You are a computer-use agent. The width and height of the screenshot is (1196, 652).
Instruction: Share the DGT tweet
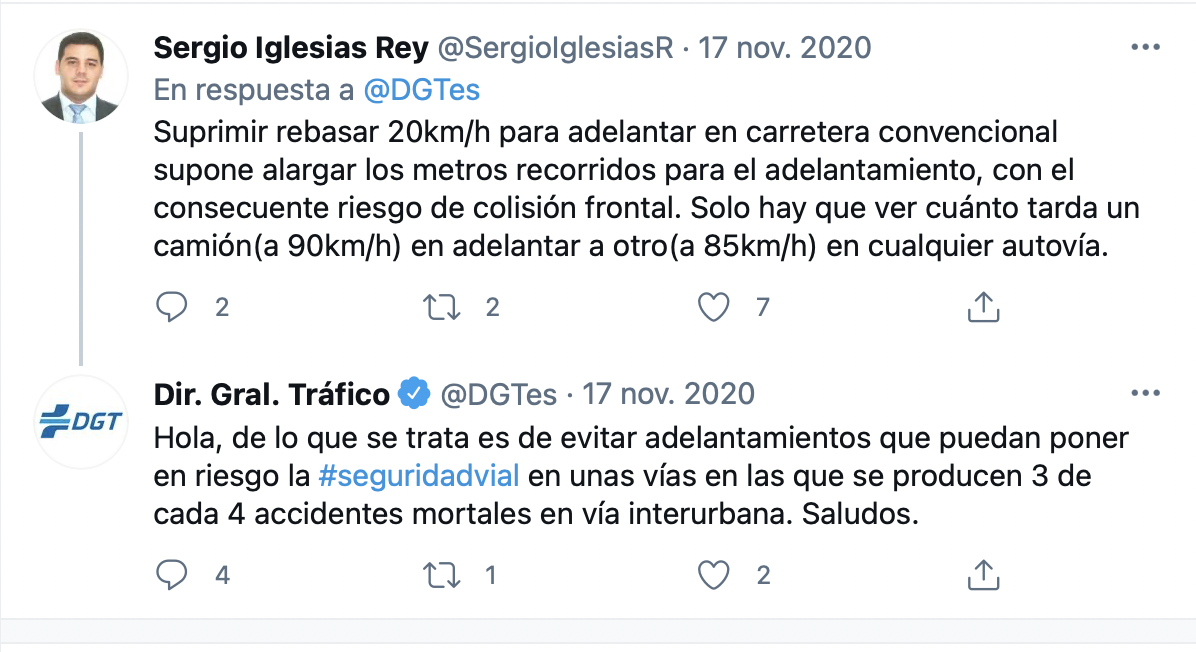click(983, 575)
